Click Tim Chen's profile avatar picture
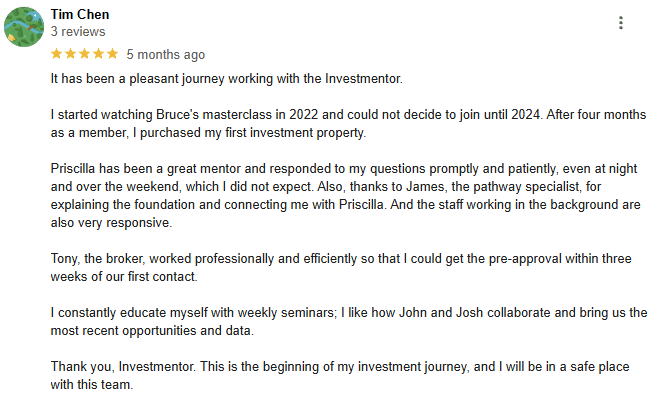 tap(23, 26)
